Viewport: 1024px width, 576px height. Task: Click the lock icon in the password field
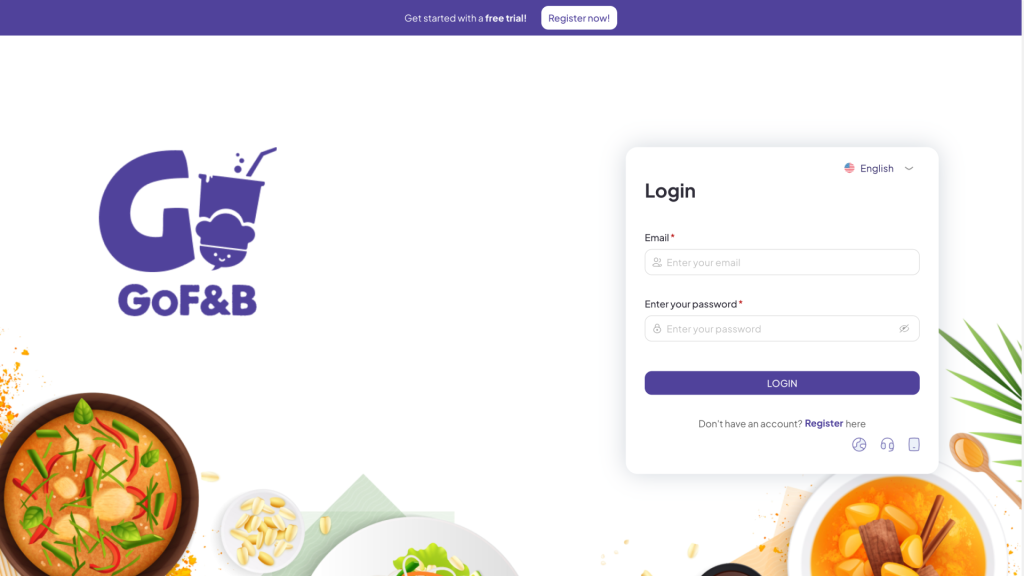657,328
